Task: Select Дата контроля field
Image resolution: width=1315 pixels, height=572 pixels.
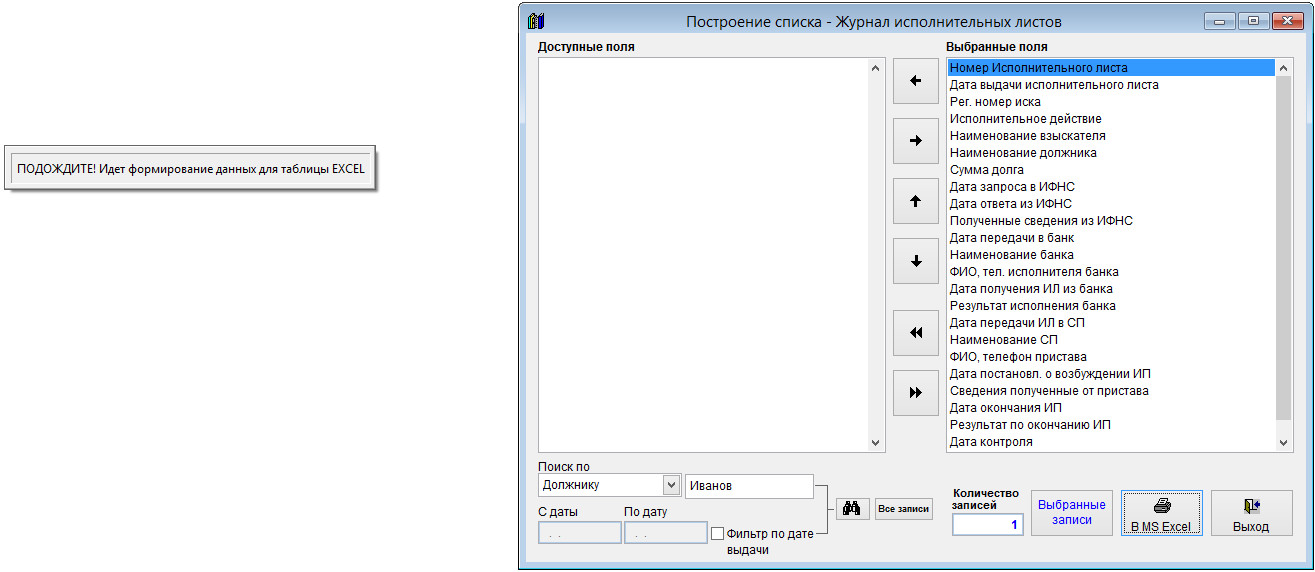Action: [x=1111, y=442]
